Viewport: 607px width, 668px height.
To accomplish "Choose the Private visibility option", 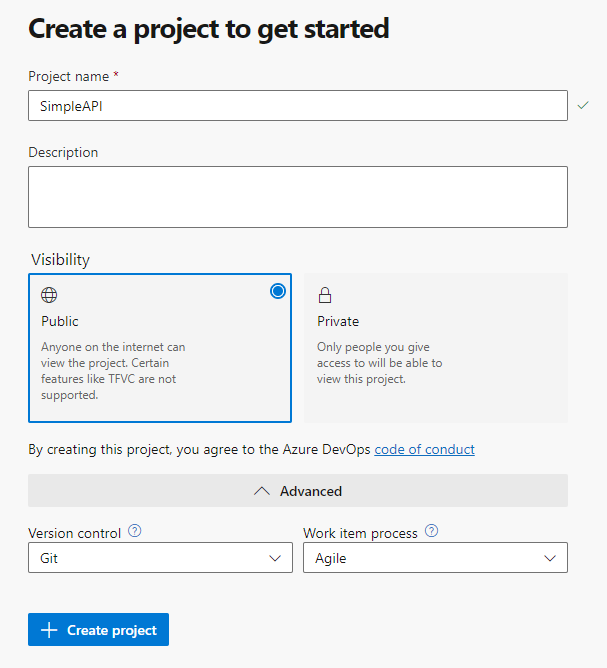I will [x=436, y=348].
